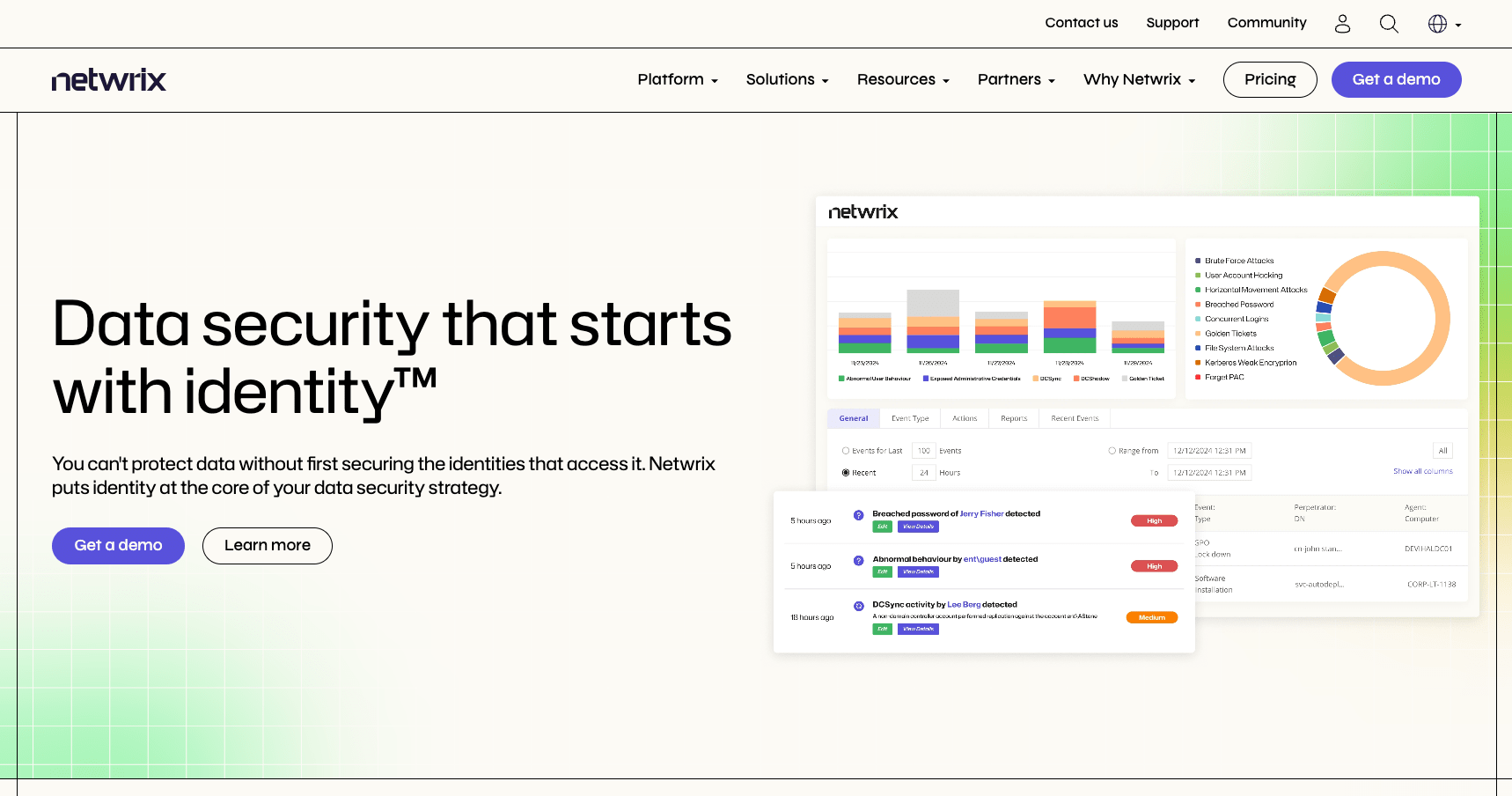Click Golden Tickets legend swatch
Image resolution: width=1512 pixels, height=796 pixels.
pos(1198,334)
